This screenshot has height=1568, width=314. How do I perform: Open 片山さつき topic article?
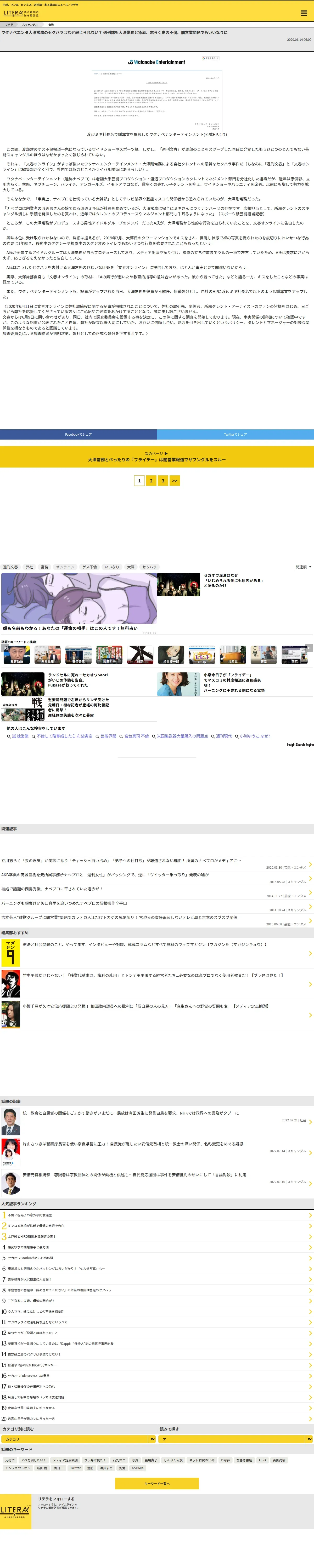coord(133,1144)
